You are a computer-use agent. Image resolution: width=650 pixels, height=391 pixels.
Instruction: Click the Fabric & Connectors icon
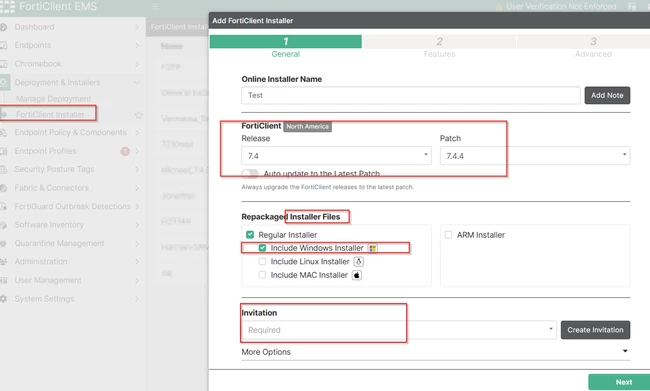point(4,188)
